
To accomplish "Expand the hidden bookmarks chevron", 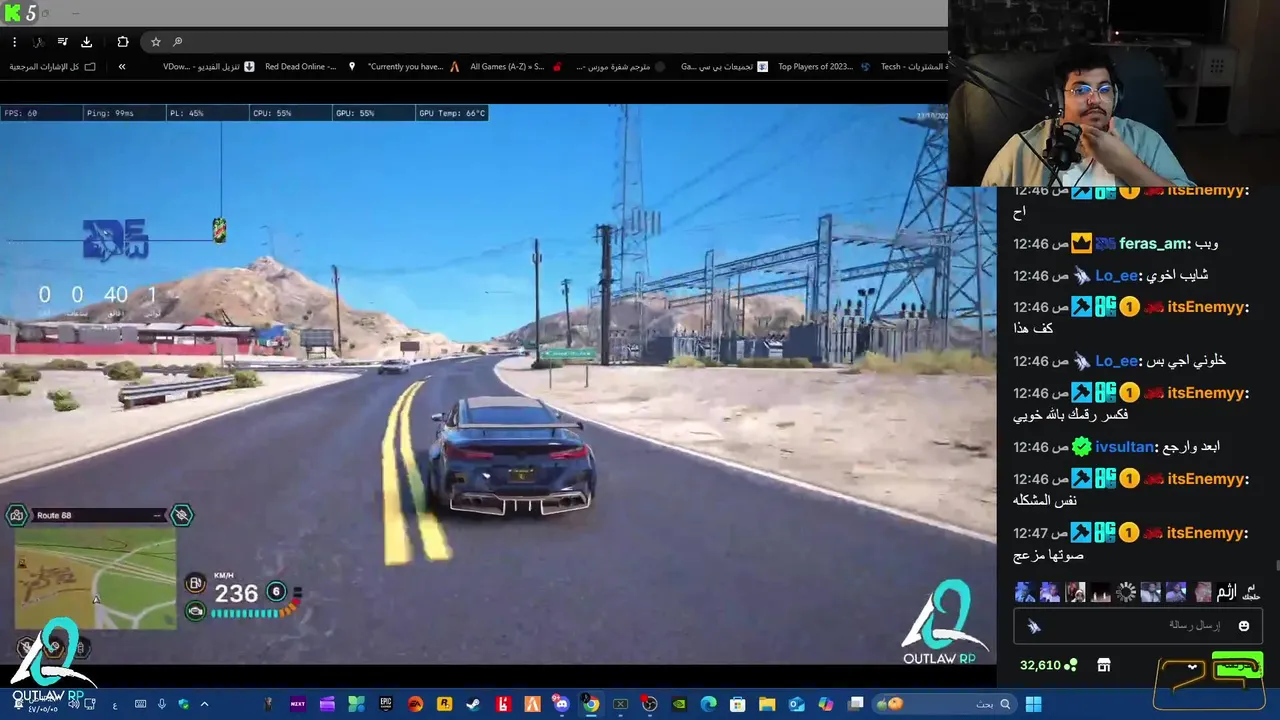I will (x=122, y=67).
